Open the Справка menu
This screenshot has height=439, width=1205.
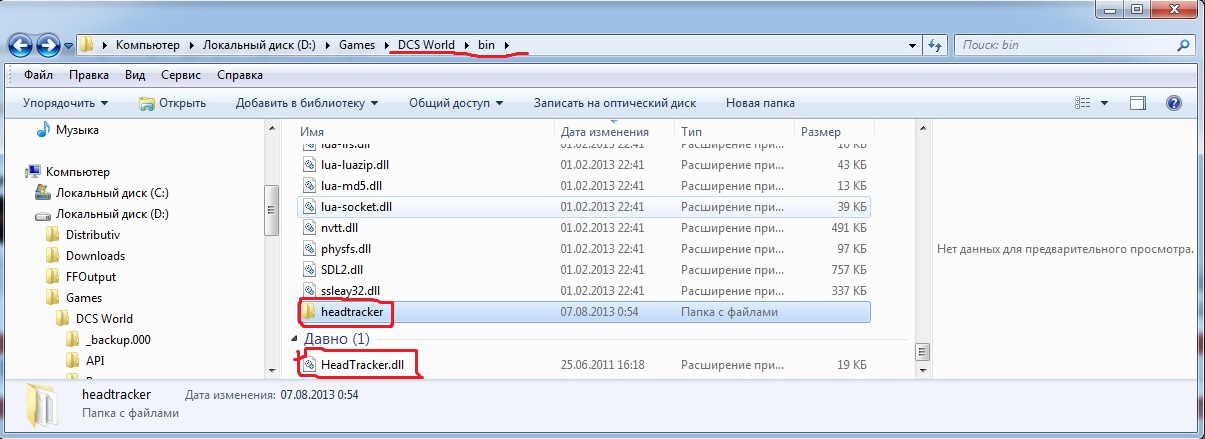click(x=239, y=75)
